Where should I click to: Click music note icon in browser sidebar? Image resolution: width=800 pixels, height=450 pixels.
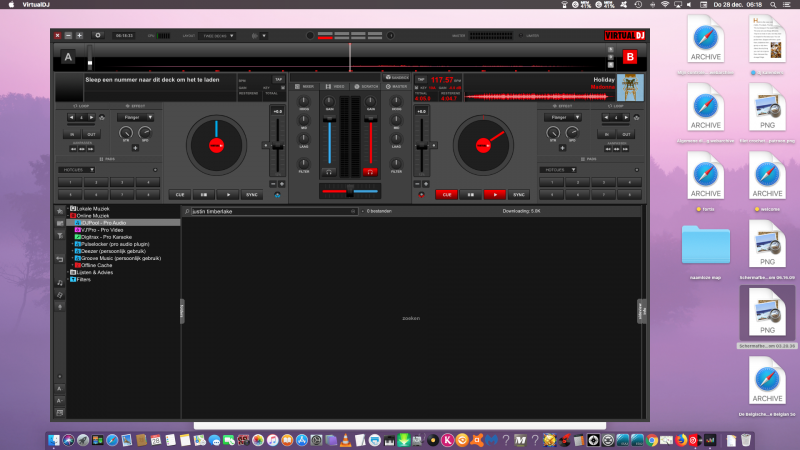(x=60, y=283)
